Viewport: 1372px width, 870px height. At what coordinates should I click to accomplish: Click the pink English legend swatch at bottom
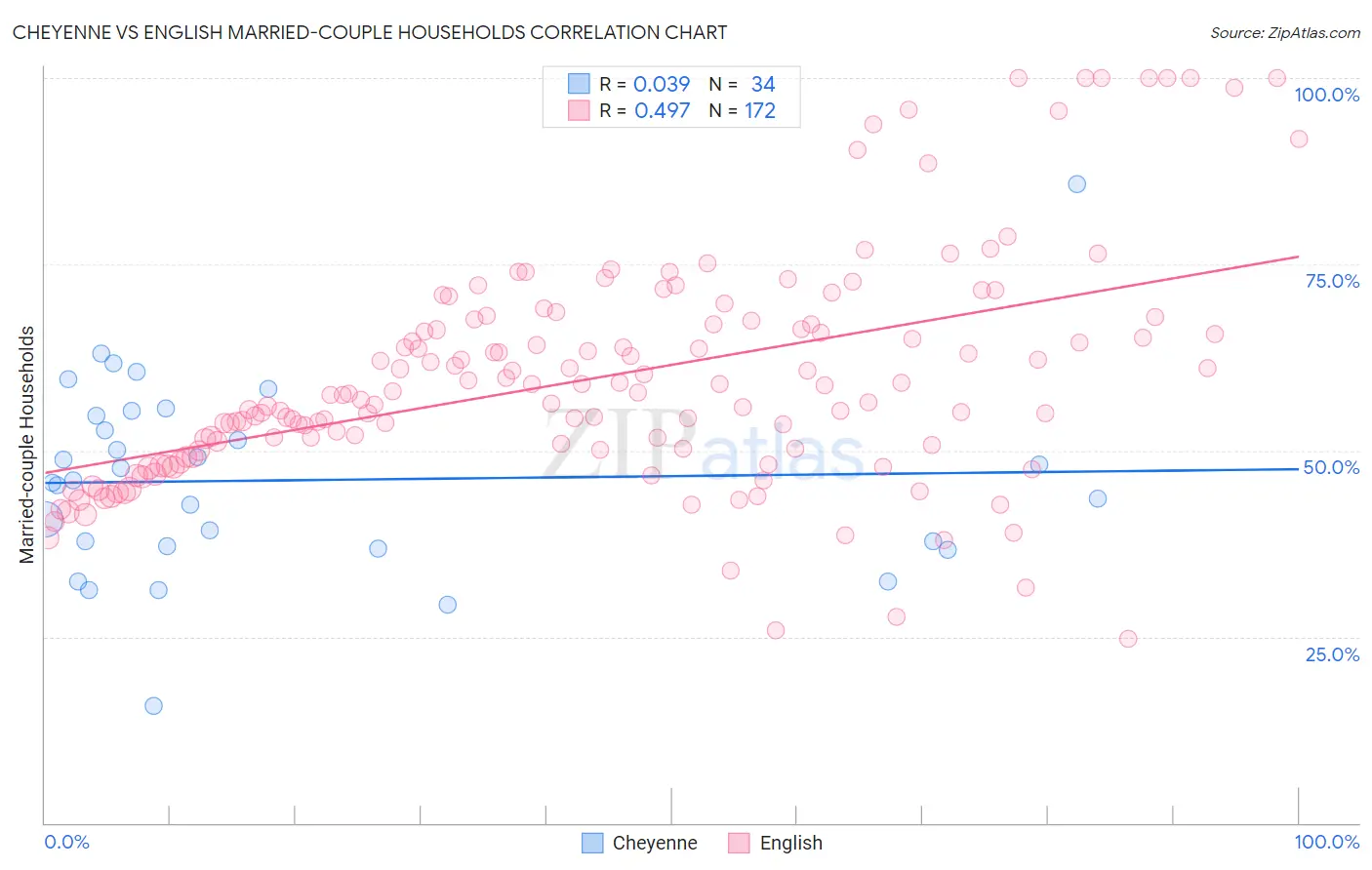click(739, 843)
